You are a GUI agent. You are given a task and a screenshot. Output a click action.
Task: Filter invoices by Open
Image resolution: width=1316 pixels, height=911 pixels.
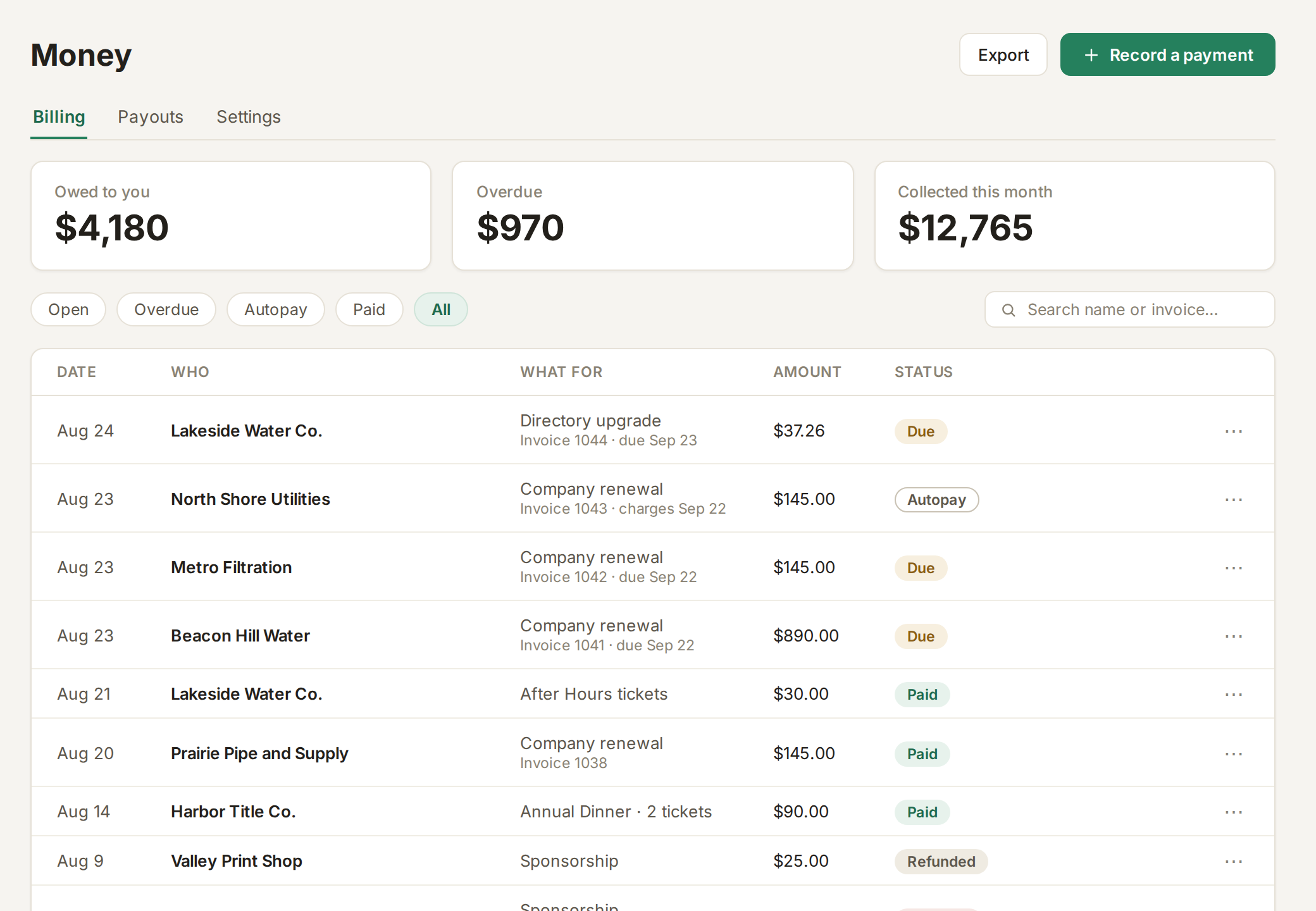click(x=68, y=309)
